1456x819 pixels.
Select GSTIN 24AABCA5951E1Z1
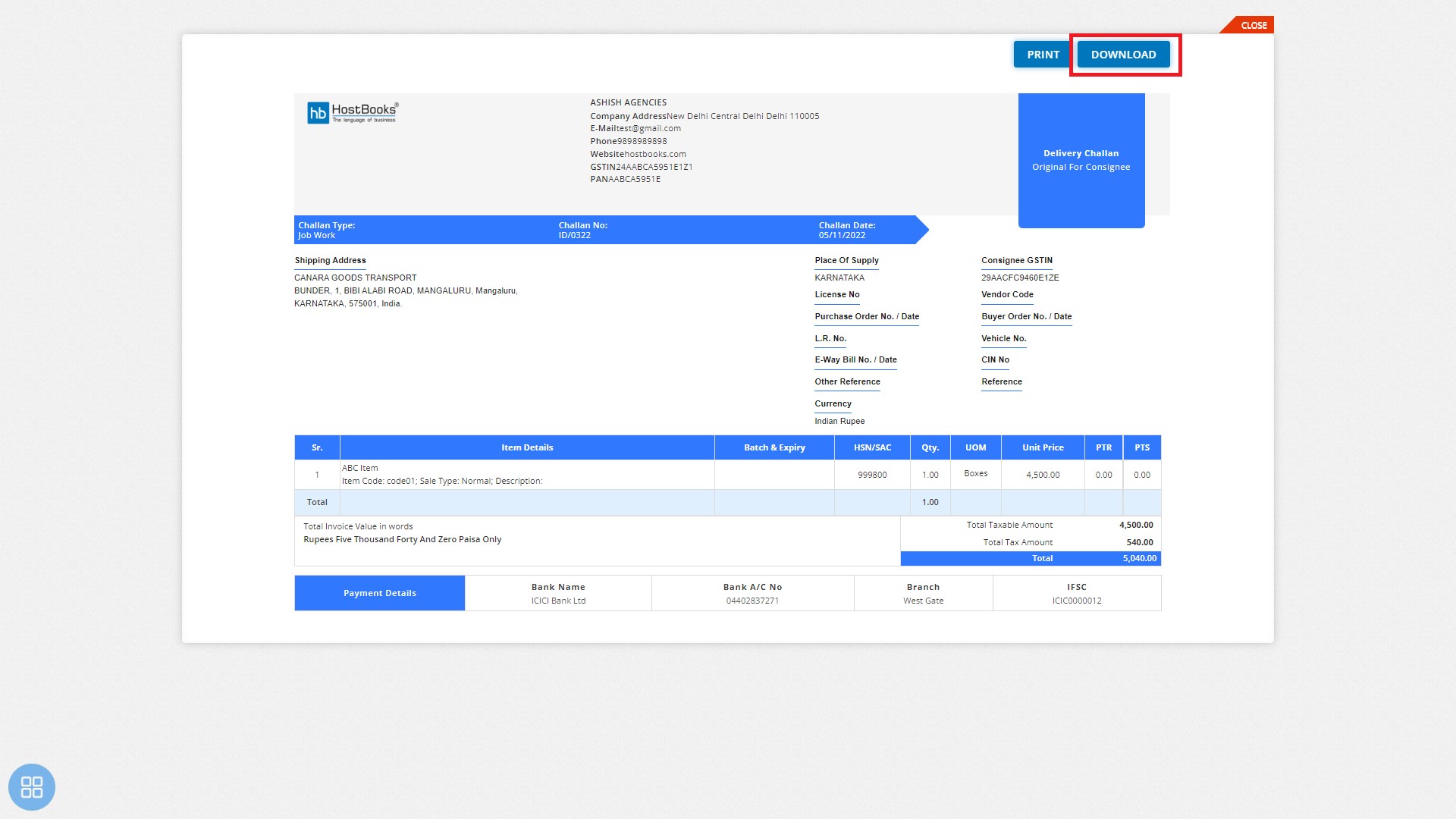[x=654, y=167]
